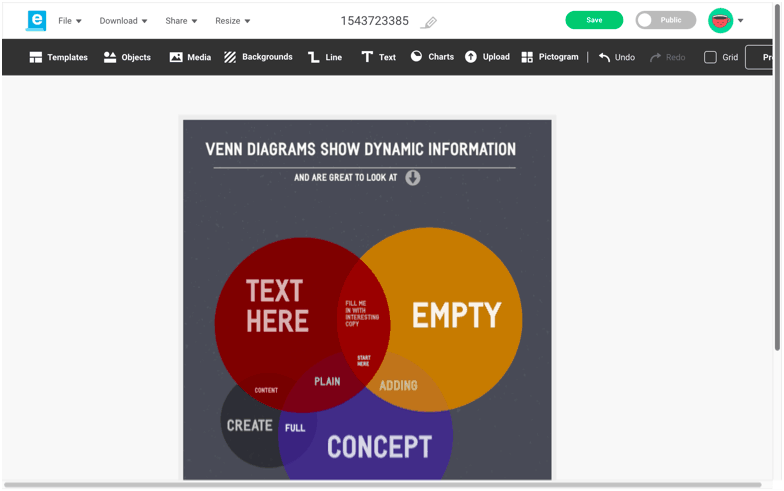Click the document title 1543723385
784x491 pixels.
click(374, 21)
